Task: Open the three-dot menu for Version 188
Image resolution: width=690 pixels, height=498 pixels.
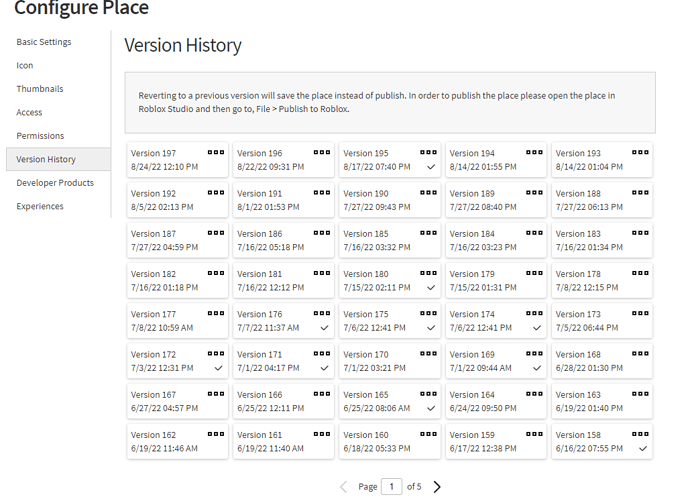Action: 640,192
